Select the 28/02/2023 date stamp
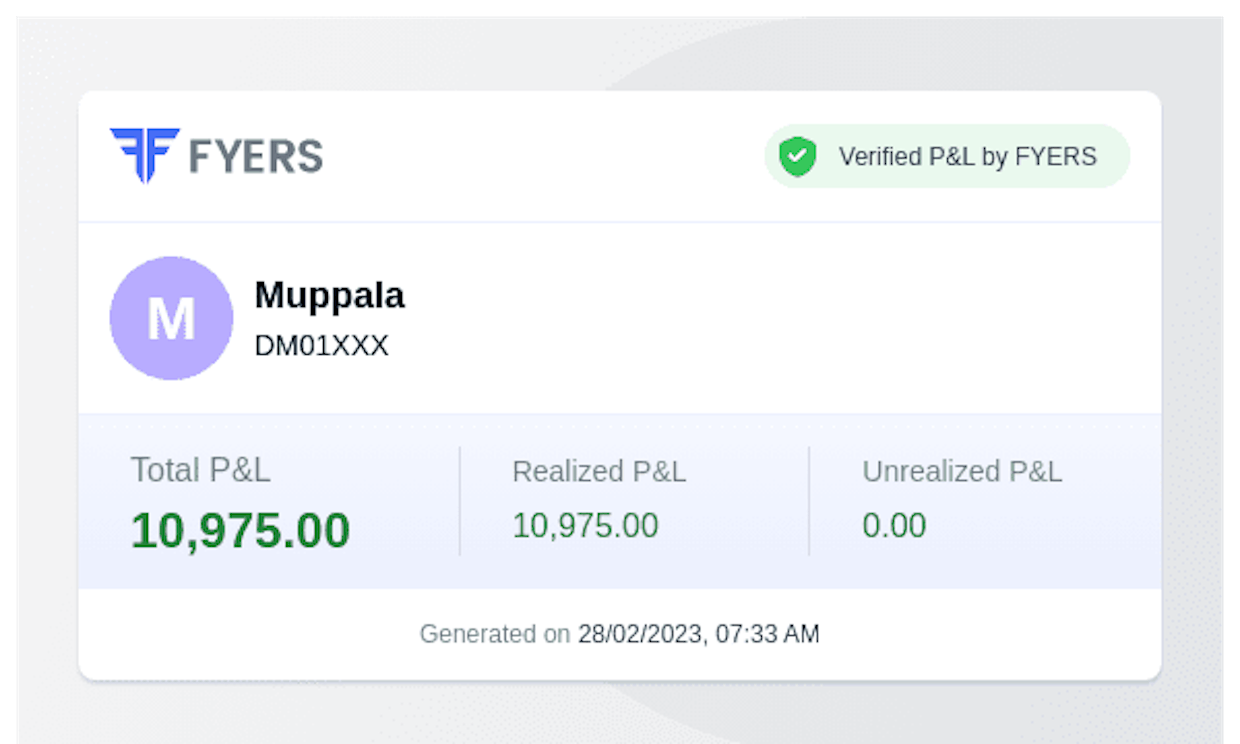 click(x=639, y=634)
